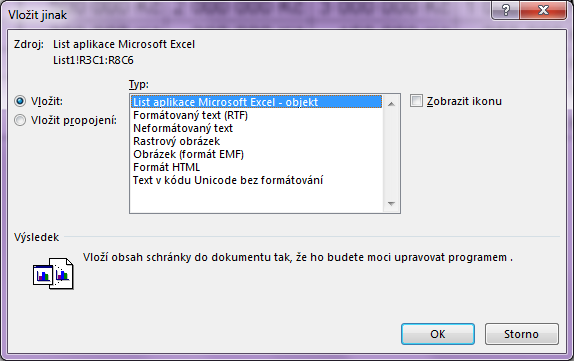Viewport: 574px width, 361px height.
Task: Click the paste result preview icon
Action: point(53,273)
